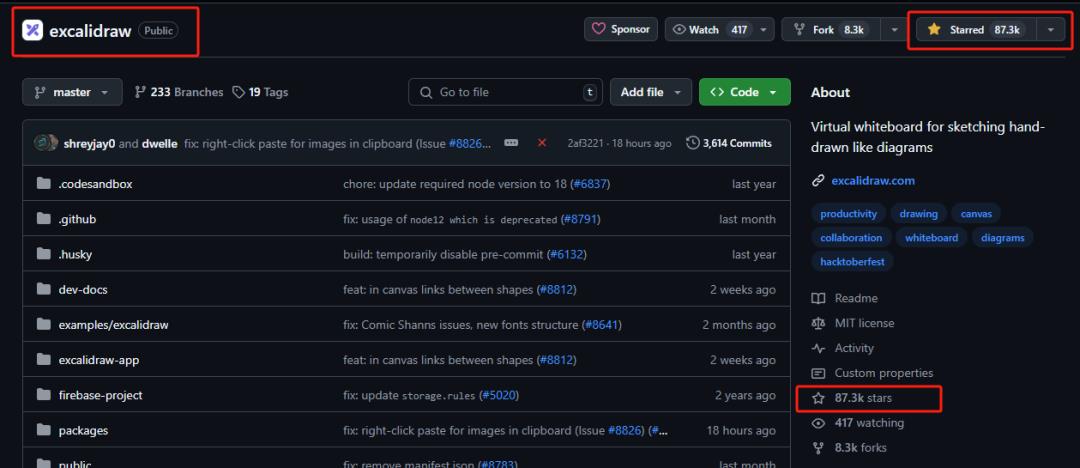
Task: Open Custom properties link
Action: pos(872,373)
